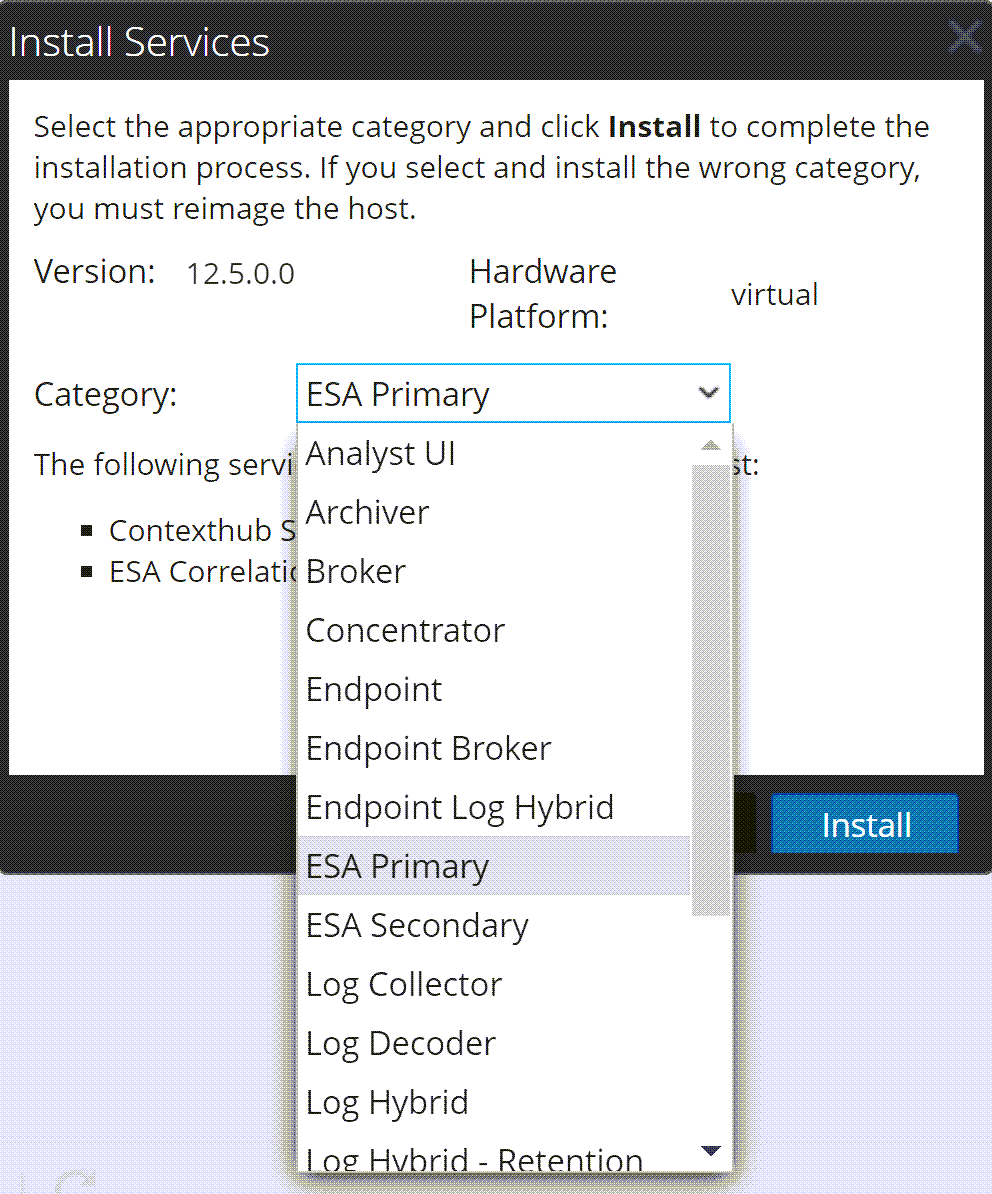
Task: Choose Endpoint Broker category
Action: (428, 749)
